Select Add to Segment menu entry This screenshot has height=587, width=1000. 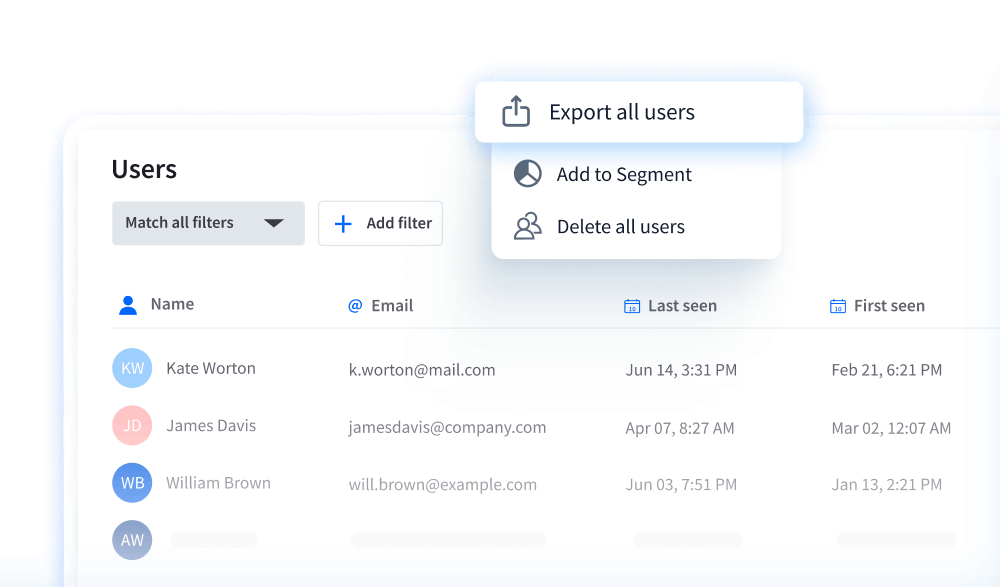click(624, 174)
